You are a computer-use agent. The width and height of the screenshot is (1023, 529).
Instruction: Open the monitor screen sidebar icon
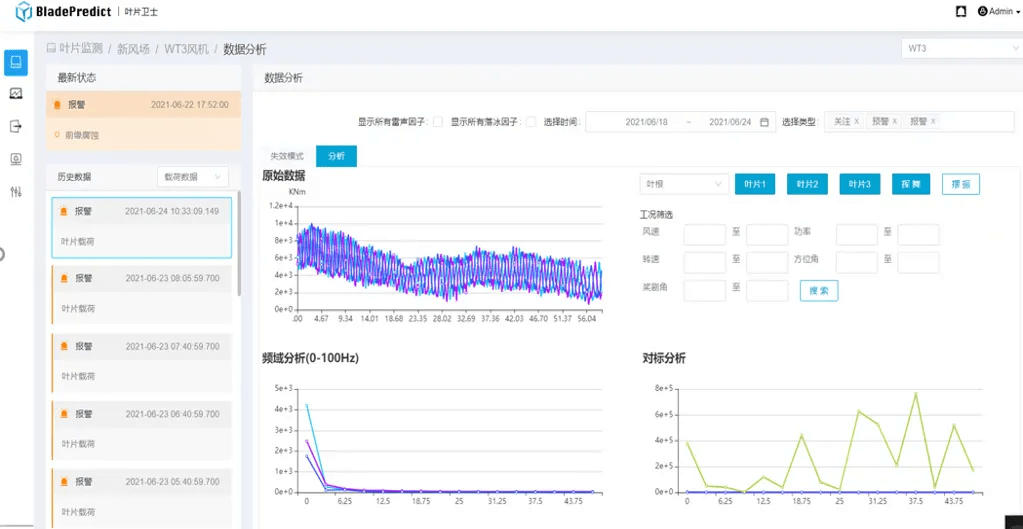pos(16,159)
